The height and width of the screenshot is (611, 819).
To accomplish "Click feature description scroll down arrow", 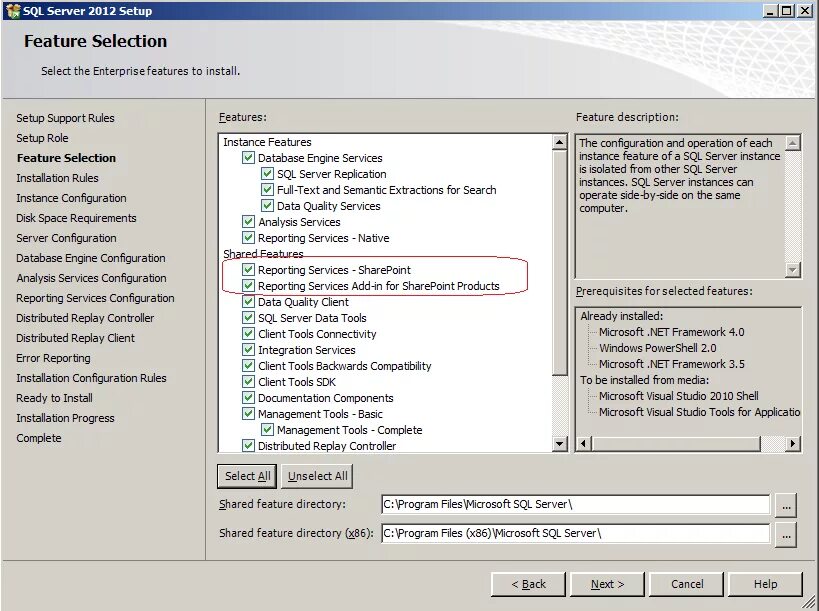I will click(x=793, y=269).
